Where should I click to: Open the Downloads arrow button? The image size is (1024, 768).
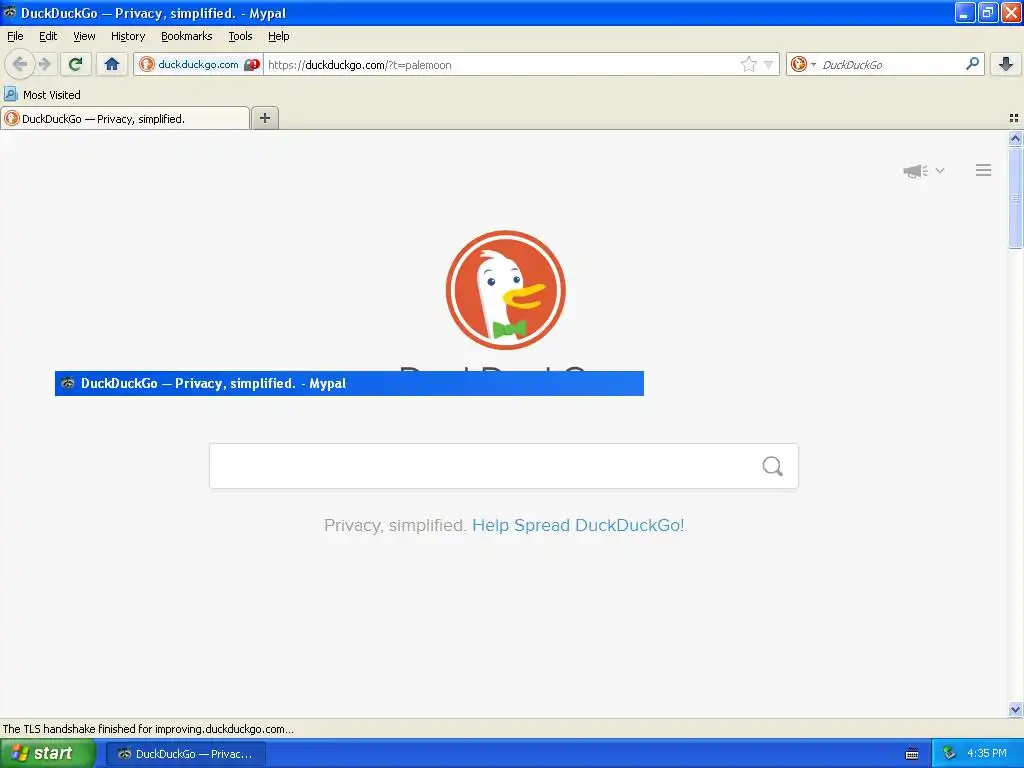pos(1006,64)
